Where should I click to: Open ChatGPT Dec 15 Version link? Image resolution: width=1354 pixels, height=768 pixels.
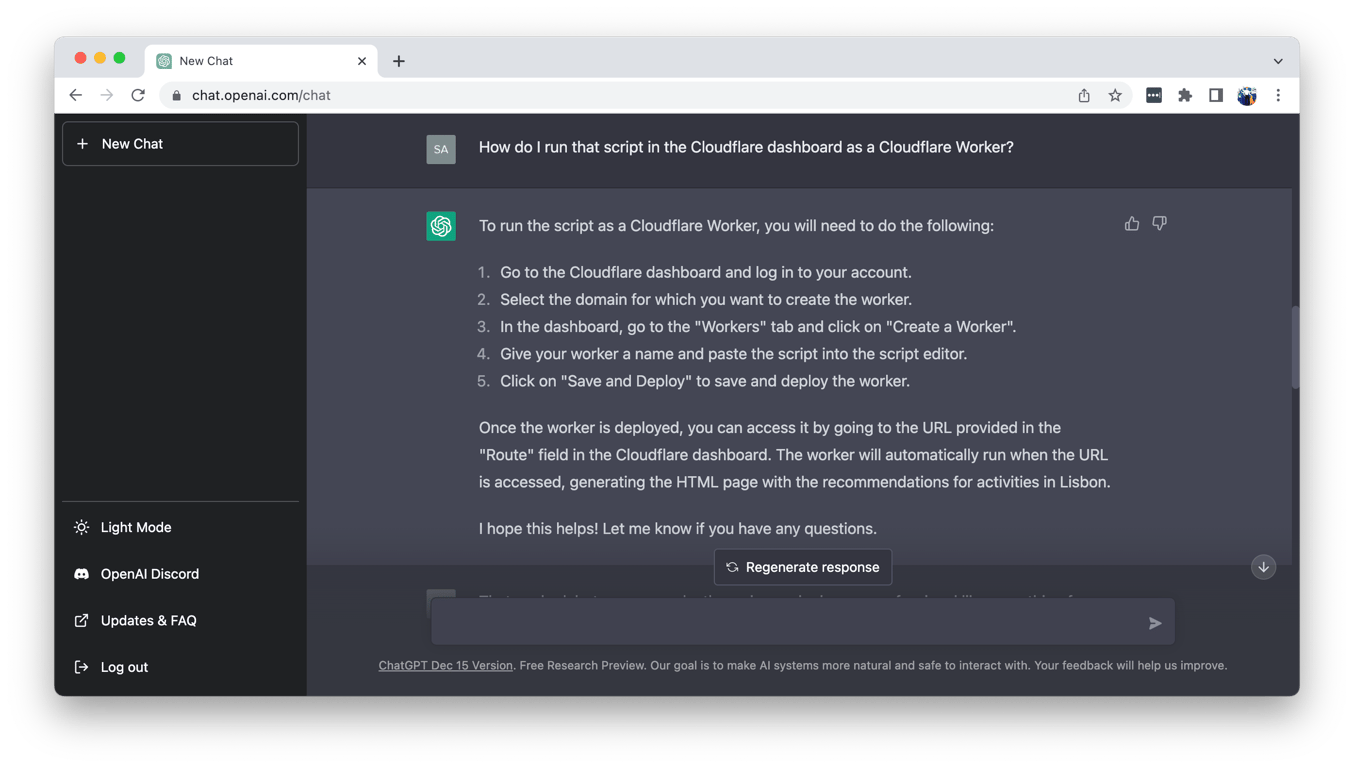click(445, 665)
